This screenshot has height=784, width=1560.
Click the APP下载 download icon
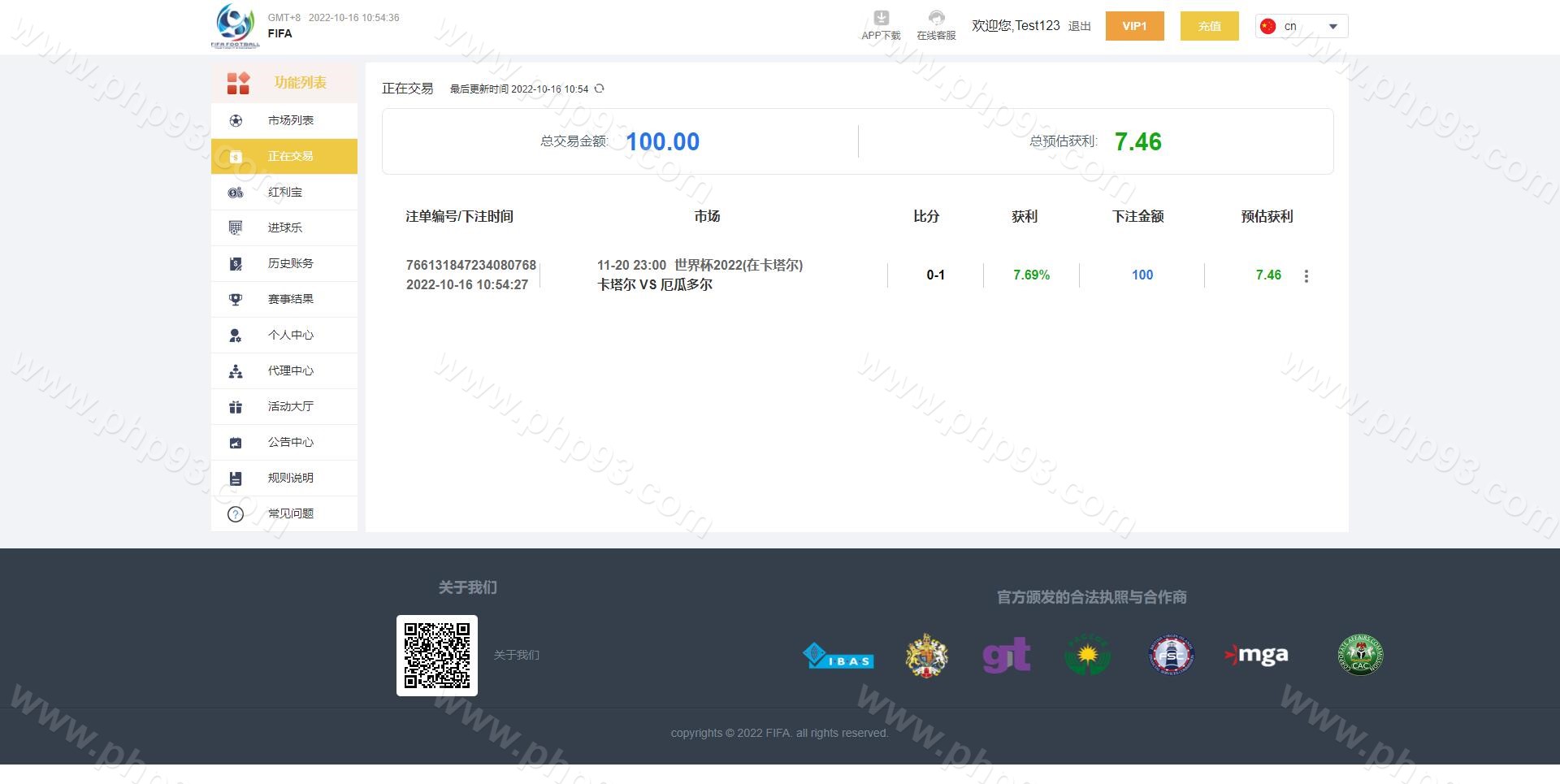click(881, 19)
